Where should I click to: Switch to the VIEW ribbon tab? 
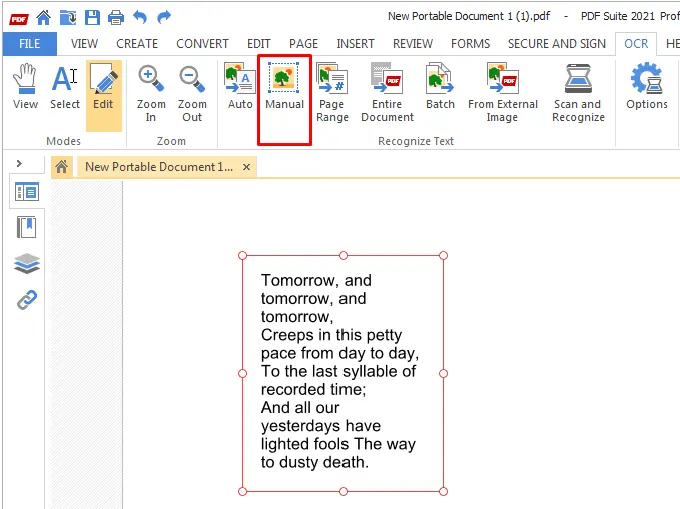pos(85,44)
